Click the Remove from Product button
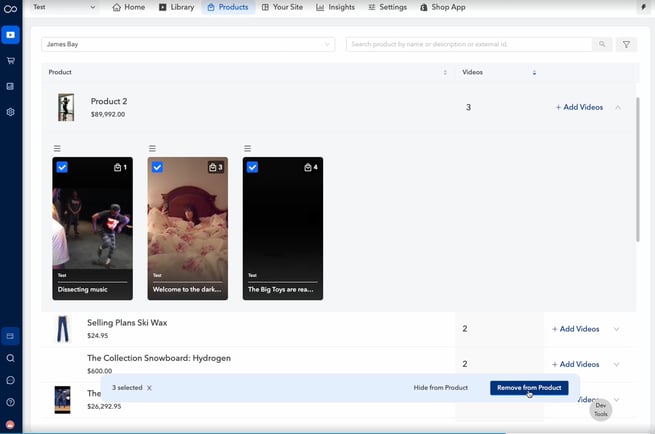Image resolution: width=655 pixels, height=434 pixels. click(529, 387)
